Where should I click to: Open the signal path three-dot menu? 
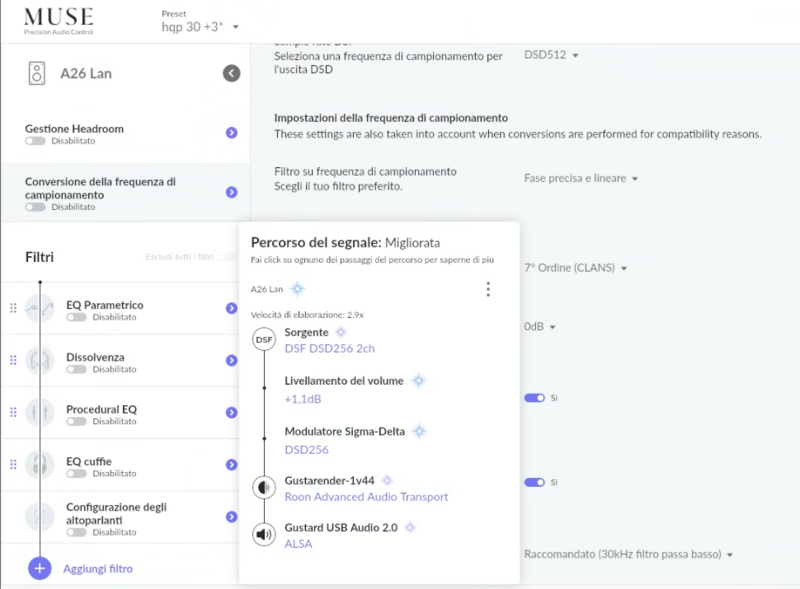pos(488,289)
